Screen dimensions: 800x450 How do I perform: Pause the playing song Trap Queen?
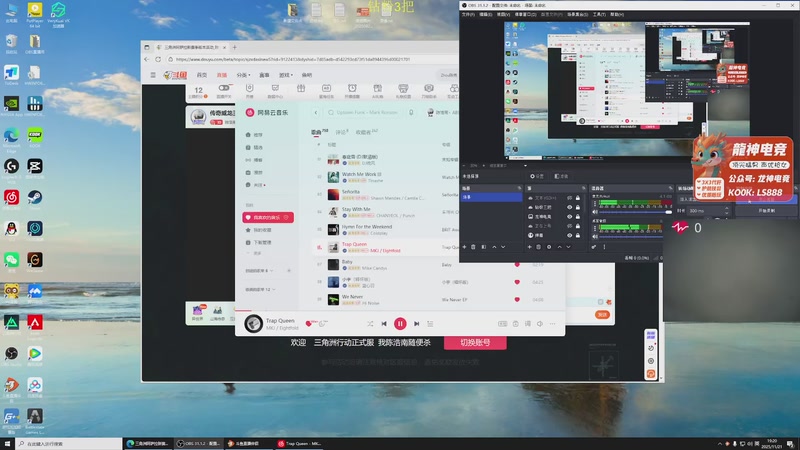click(400, 323)
